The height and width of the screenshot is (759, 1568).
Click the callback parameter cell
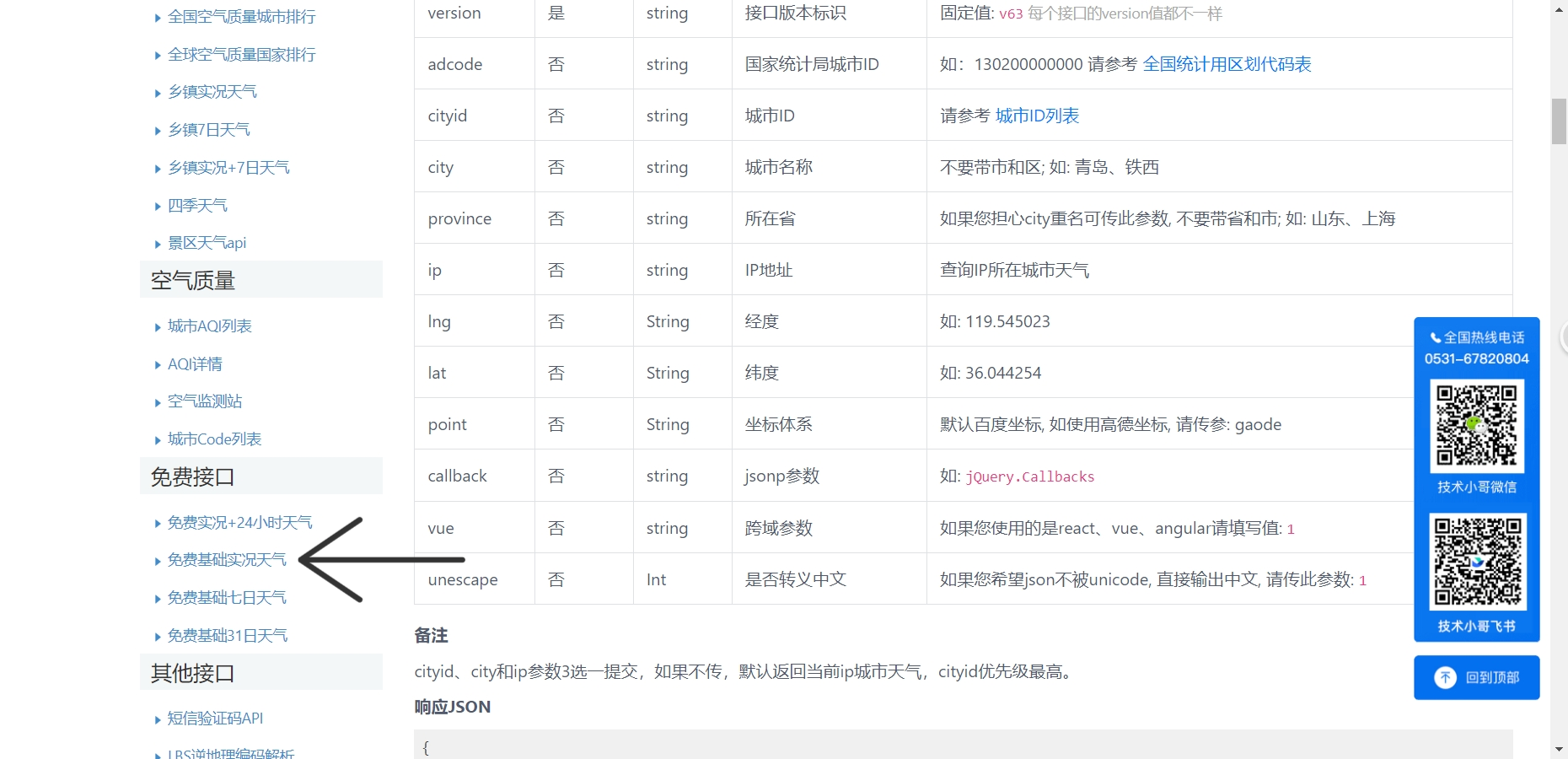tap(474, 476)
